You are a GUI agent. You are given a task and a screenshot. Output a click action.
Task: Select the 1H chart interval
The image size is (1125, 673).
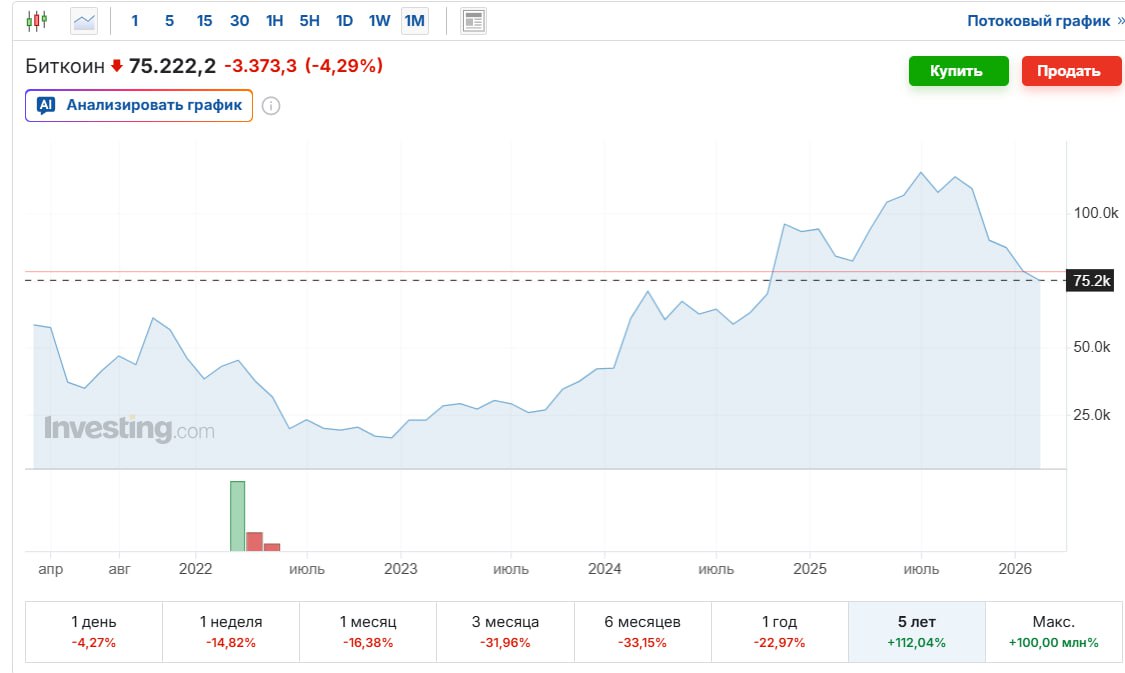[x=274, y=20]
